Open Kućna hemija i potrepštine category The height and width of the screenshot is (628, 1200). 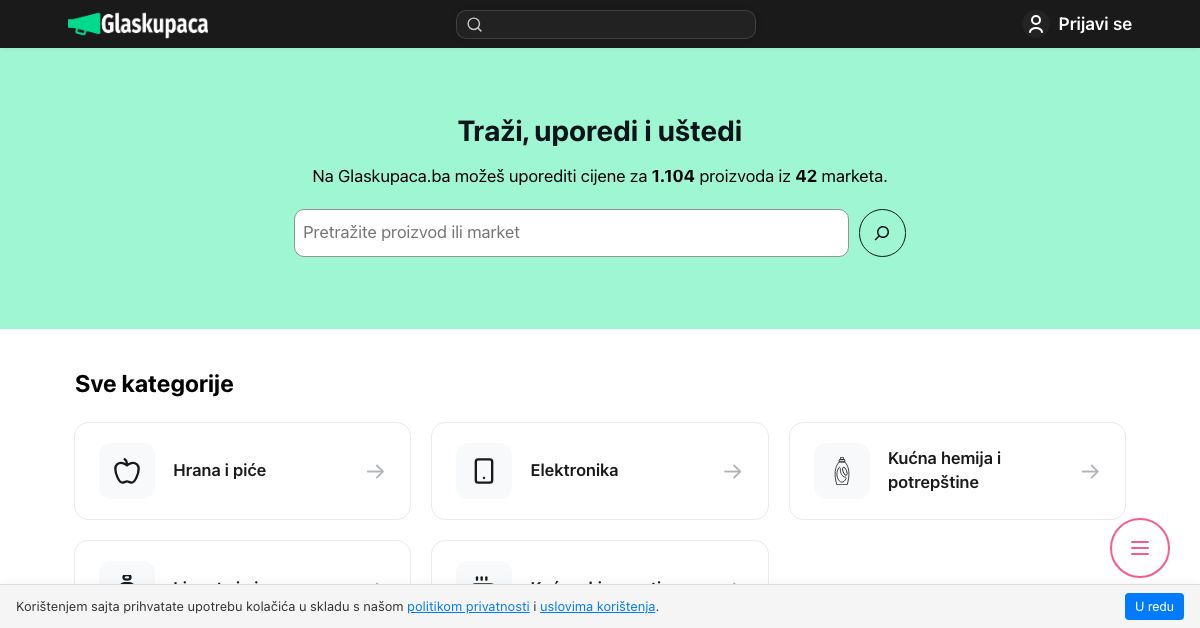click(x=957, y=471)
